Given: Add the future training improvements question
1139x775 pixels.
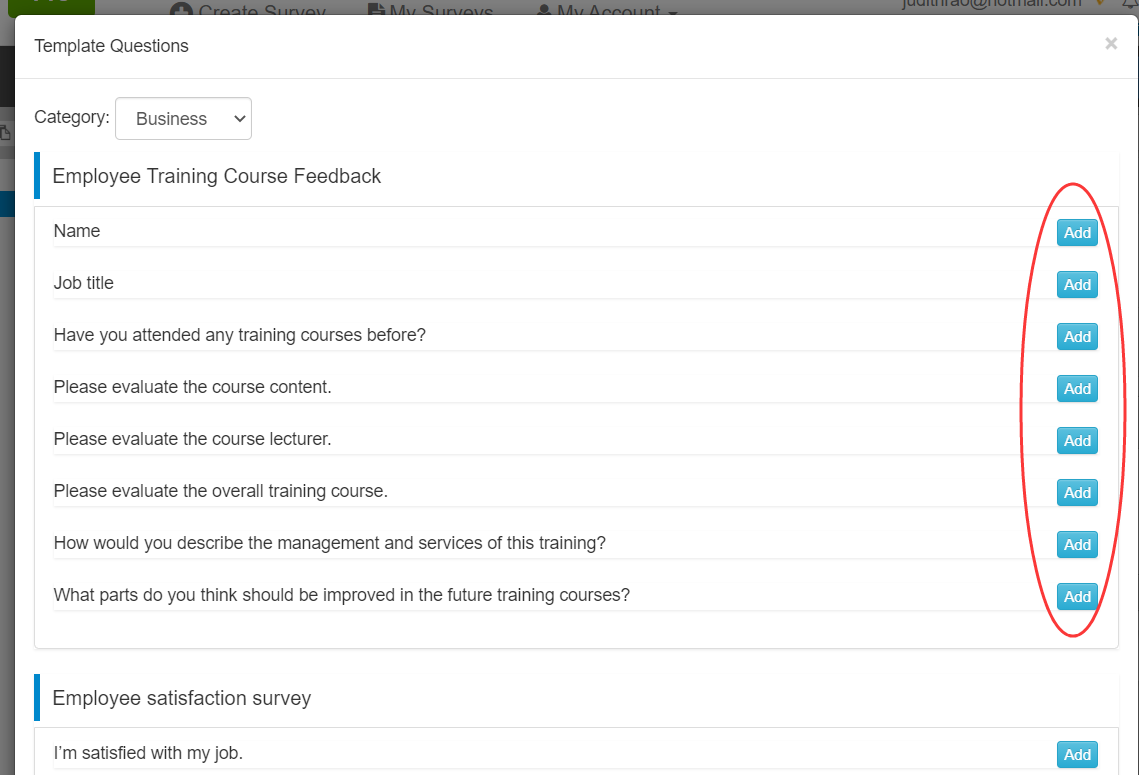Looking at the screenshot, I should tap(1077, 597).
